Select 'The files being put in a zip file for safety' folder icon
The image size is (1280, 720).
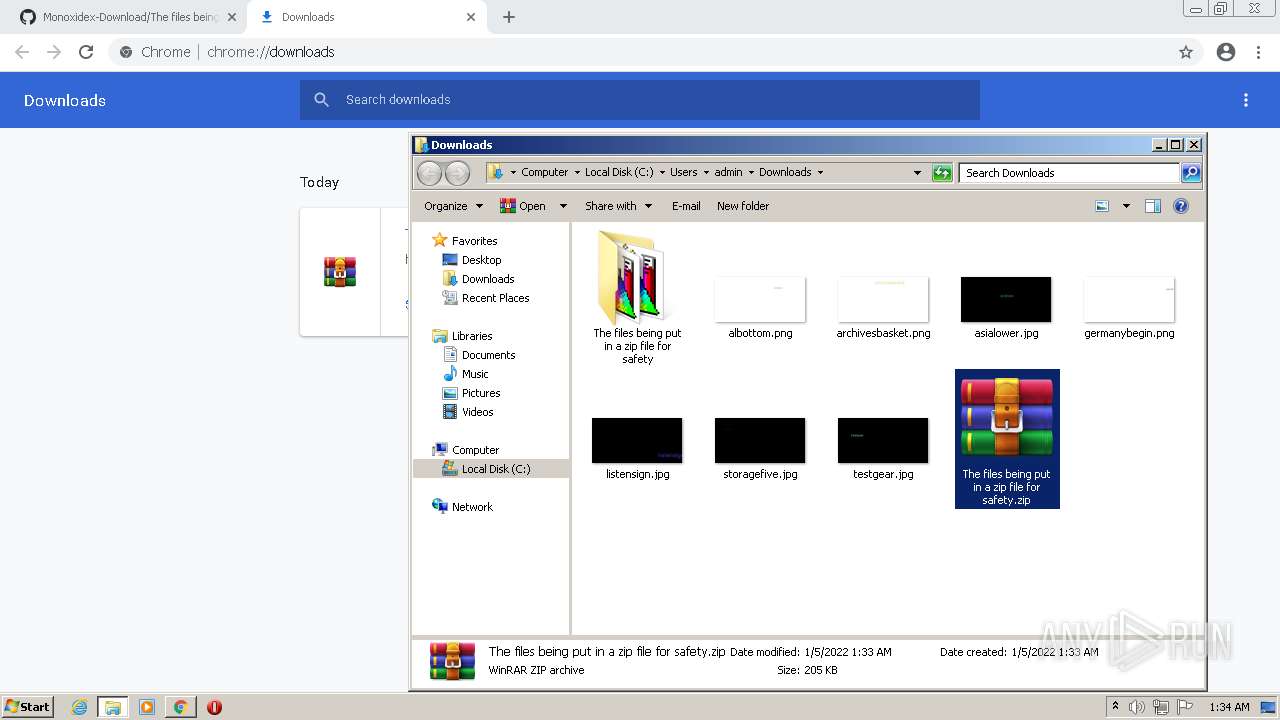636,278
